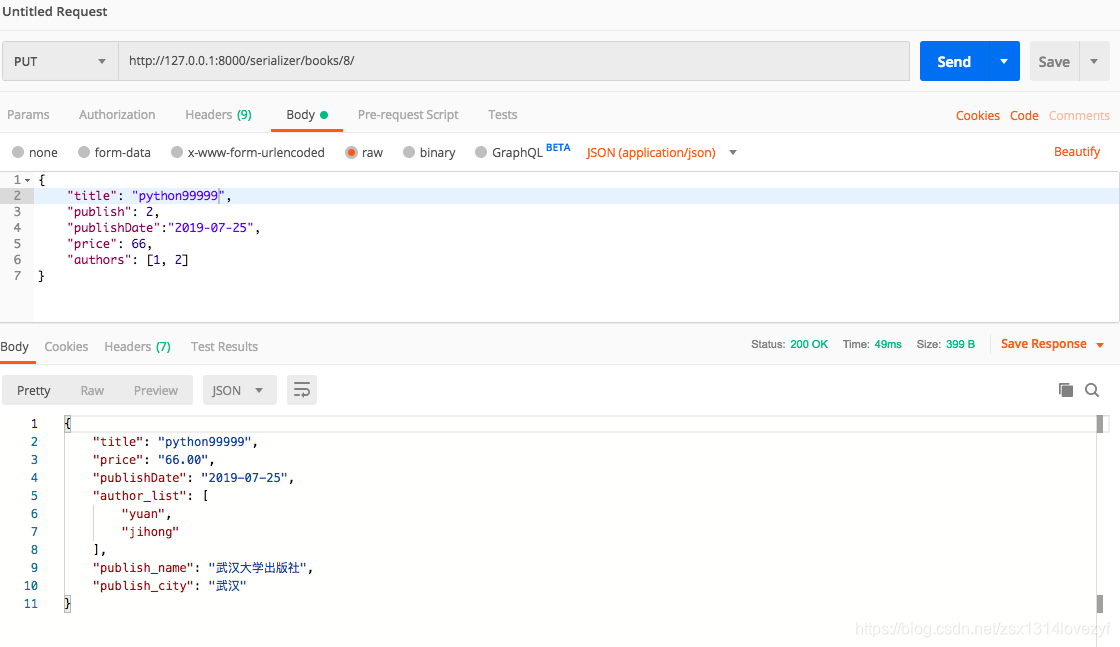Toggle line wrap in response viewer
Viewport: 1120px width, 647px height.
coord(302,390)
